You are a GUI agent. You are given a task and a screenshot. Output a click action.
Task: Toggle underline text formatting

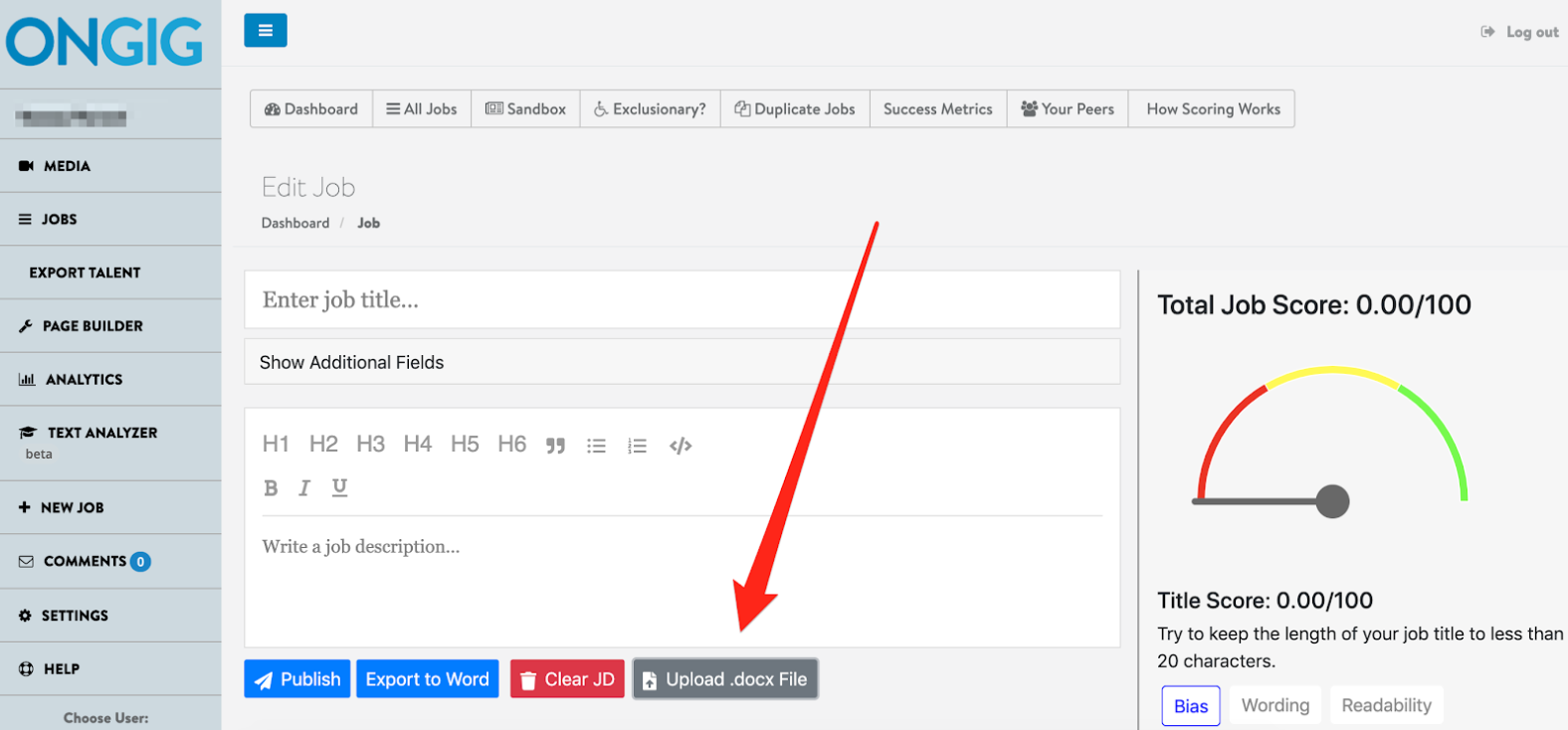tap(339, 487)
